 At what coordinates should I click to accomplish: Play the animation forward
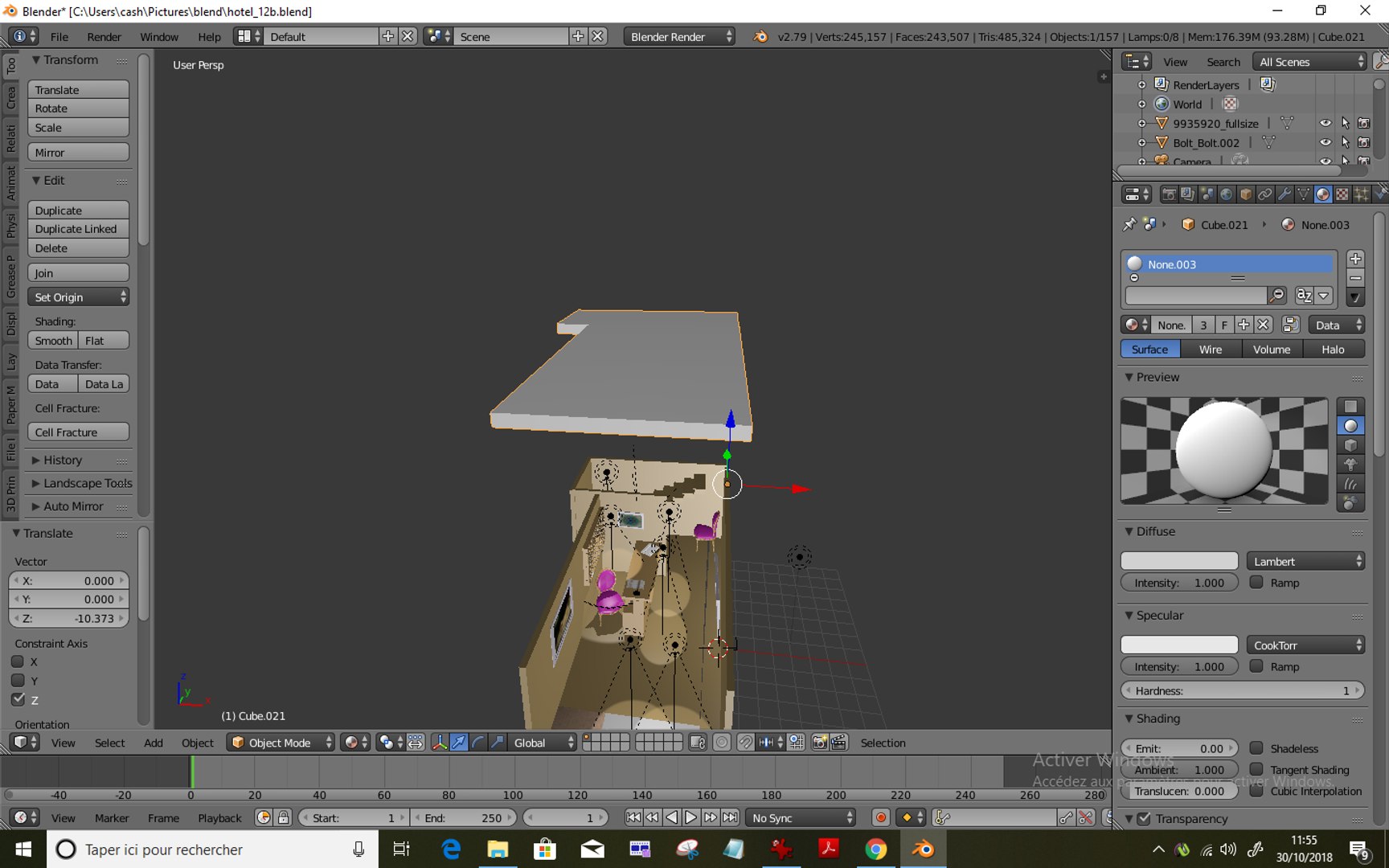690,817
